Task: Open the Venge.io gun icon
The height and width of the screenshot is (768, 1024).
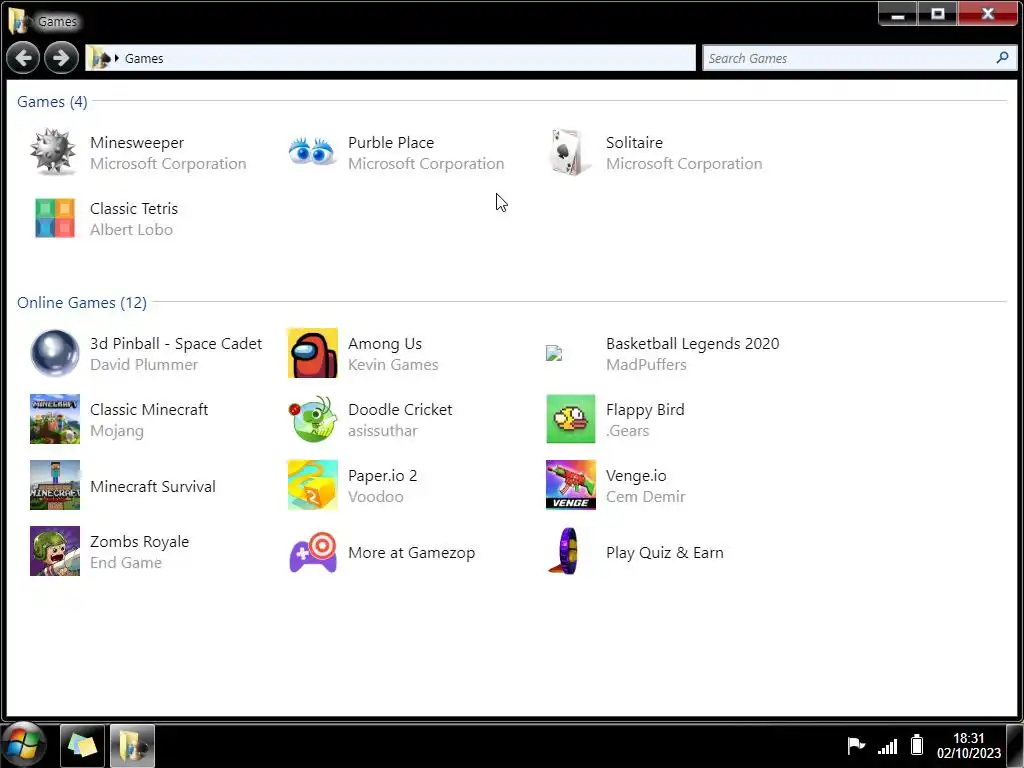Action: tap(571, 485)
